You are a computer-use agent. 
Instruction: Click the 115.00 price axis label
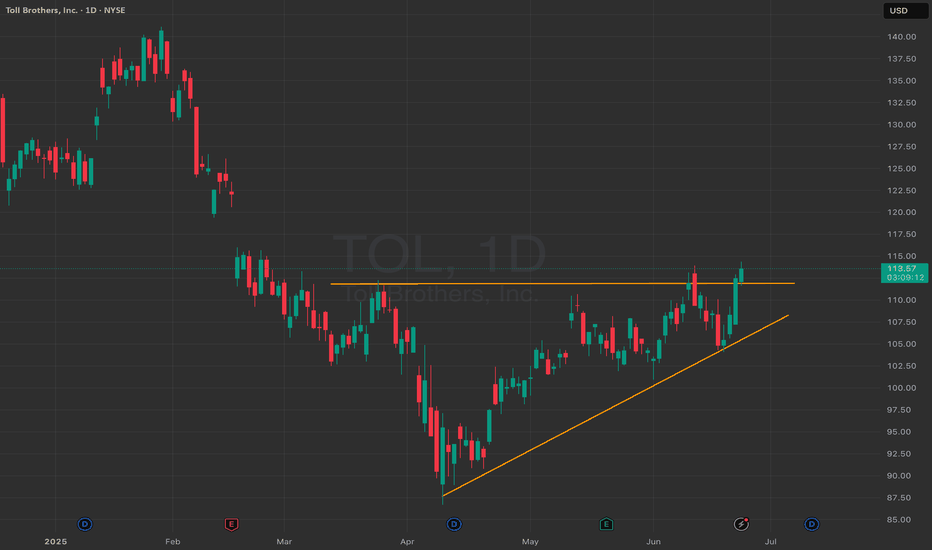[x=901, y=256]
